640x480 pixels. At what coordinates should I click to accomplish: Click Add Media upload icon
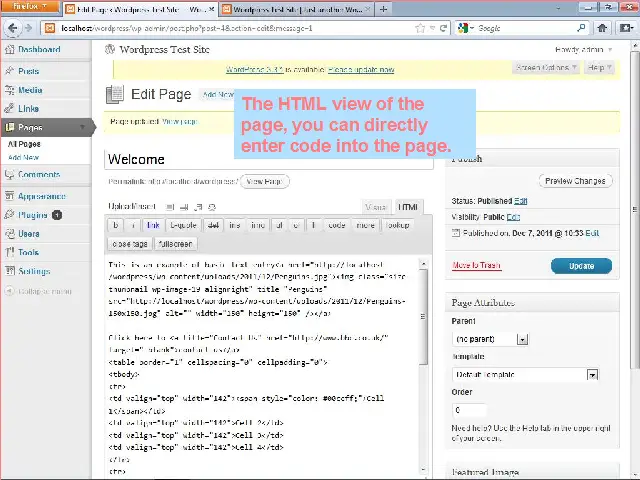(212, 207)
